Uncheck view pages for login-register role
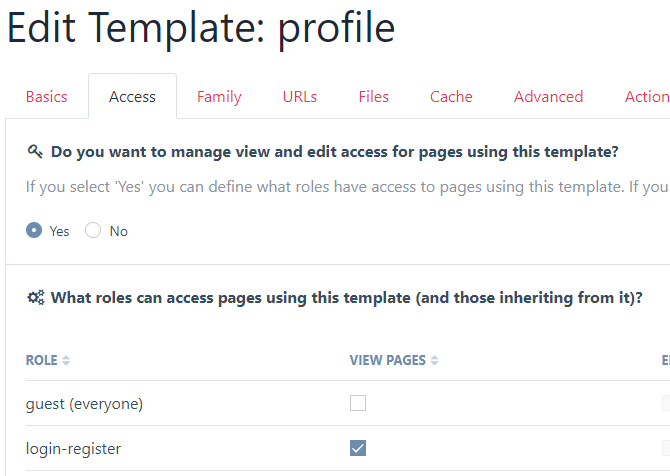The width and height of the screenshot is (670, 476). click(358, 448)
